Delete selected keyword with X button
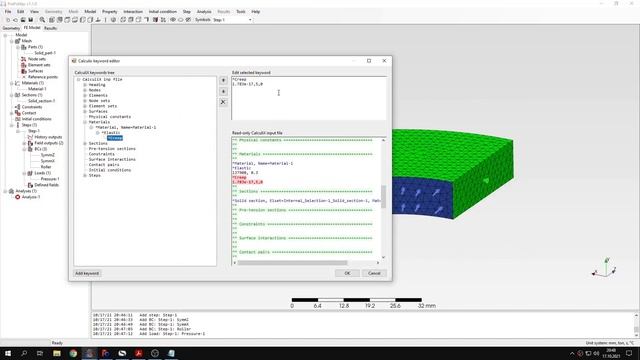This screenshot has height=360, width=640. pos(223,102)
